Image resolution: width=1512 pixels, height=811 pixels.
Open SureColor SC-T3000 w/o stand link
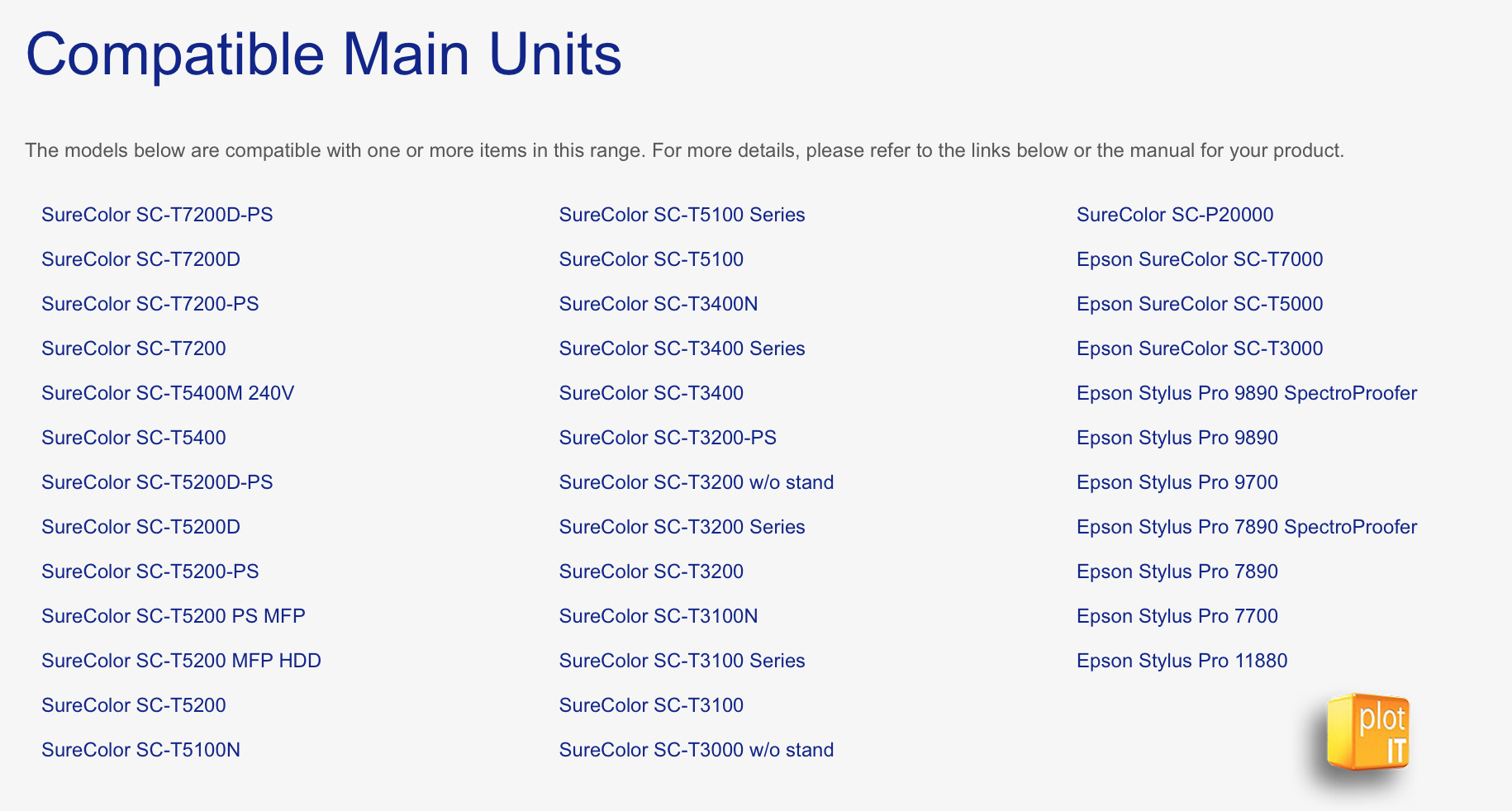(x=697, y=750)
